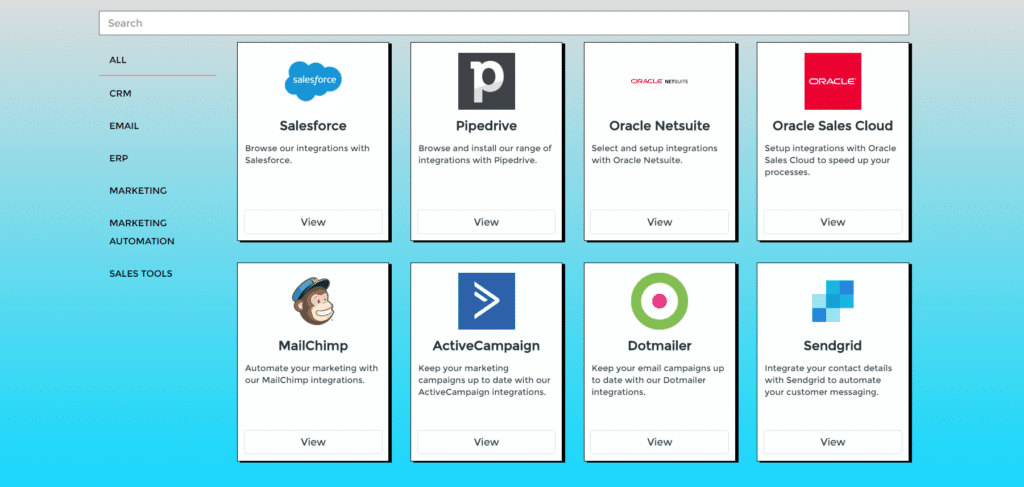1024x487 pixels.
Task: Click 'Select and setup integrations' Netsuite description
Action: tap(654, 154)
